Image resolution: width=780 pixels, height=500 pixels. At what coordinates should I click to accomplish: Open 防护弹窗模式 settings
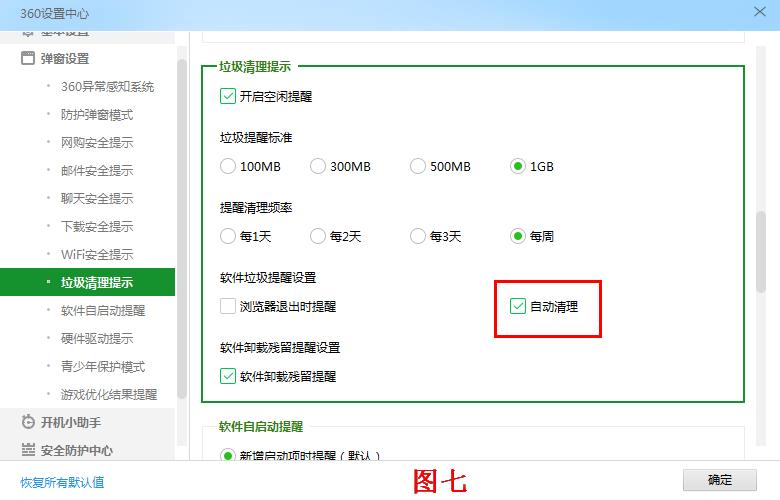click(97, 115)
